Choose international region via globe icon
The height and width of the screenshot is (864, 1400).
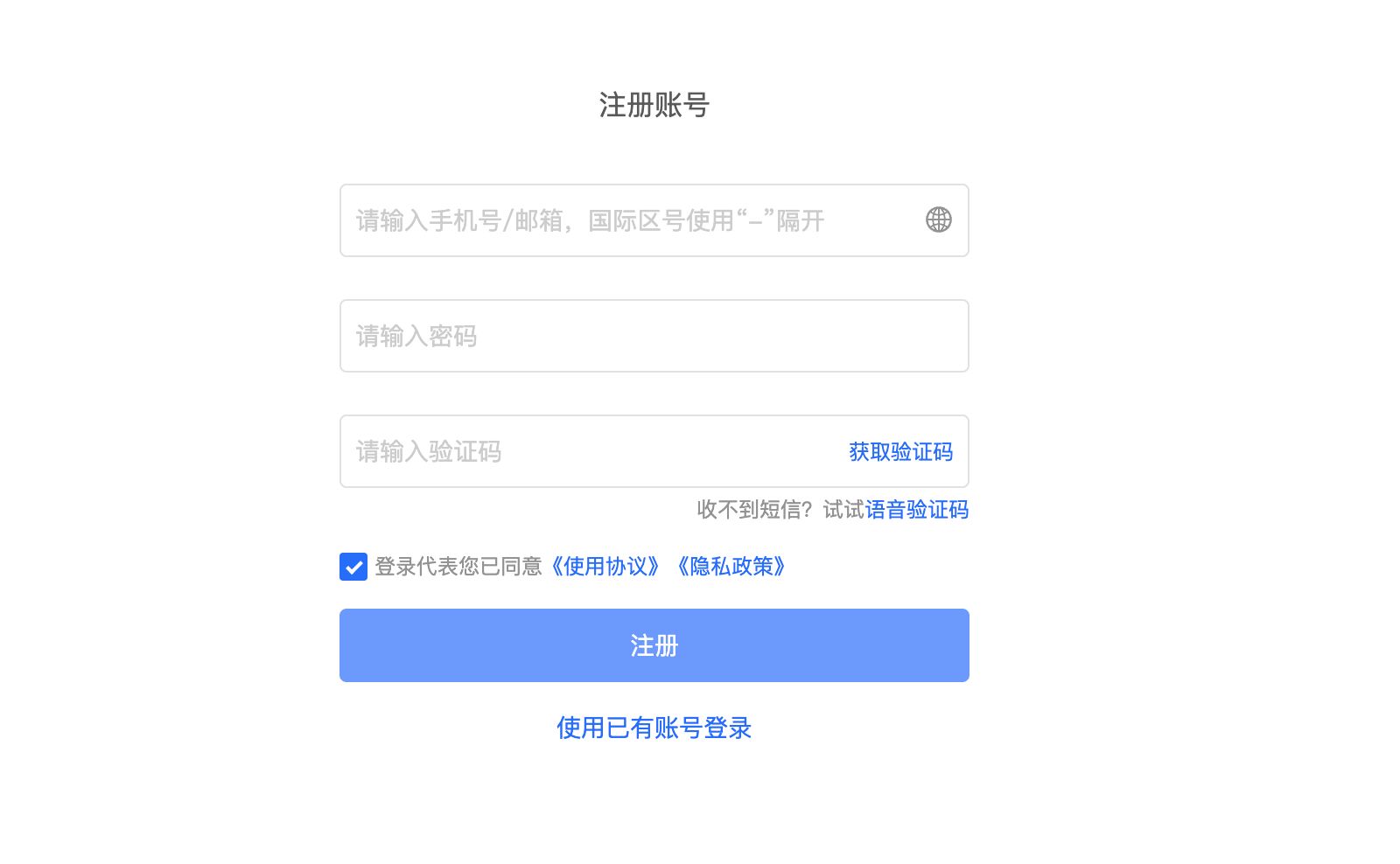coord(938,219)
